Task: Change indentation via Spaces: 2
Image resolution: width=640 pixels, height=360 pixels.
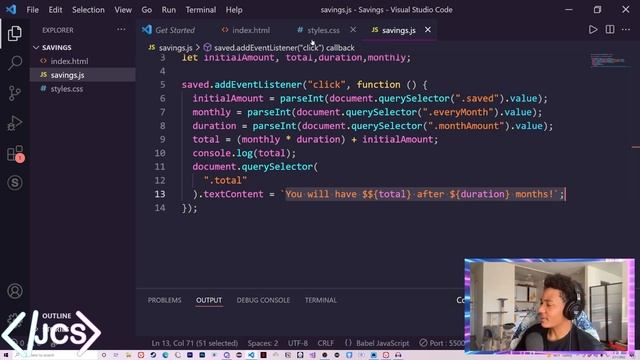Action: (263, 343)
